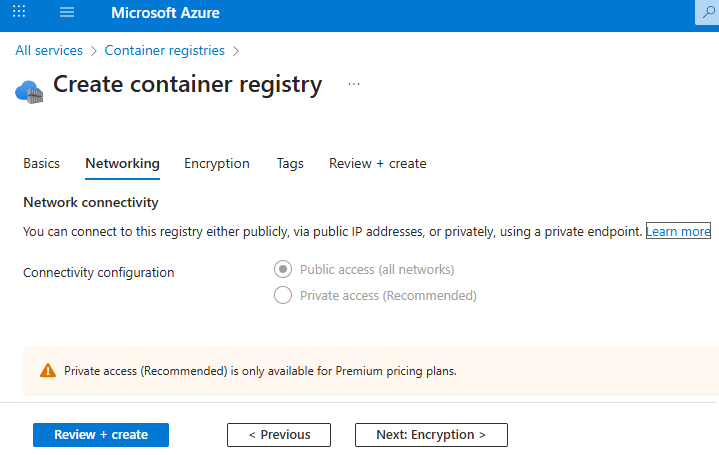Select the Networking tab

click(x=122, y=163)
